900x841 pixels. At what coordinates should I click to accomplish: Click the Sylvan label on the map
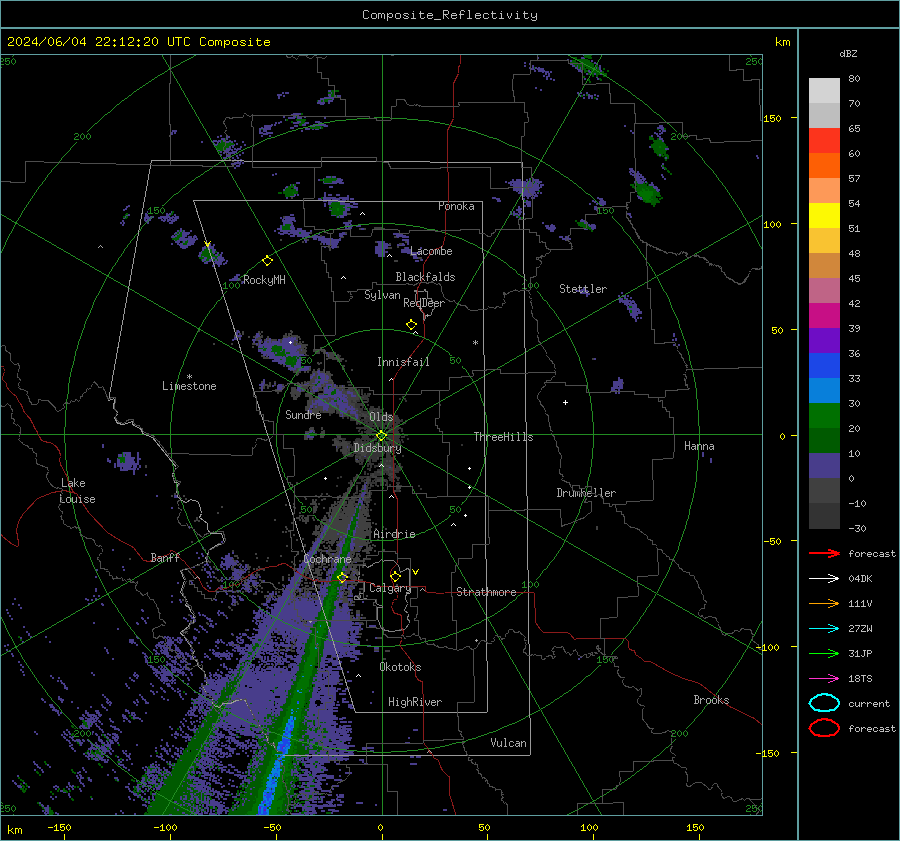pyautogui.click(x=382, y=295)
